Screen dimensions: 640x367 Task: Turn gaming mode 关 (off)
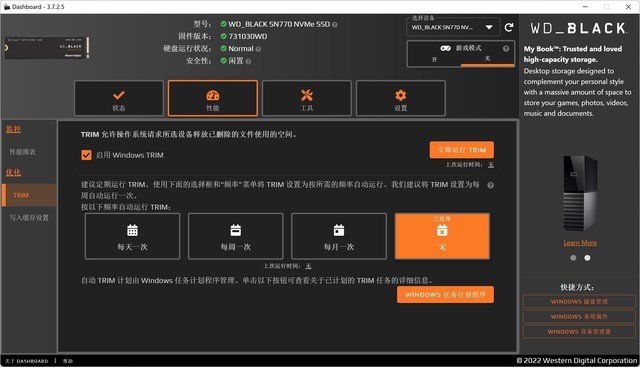(x=487, y=59)
